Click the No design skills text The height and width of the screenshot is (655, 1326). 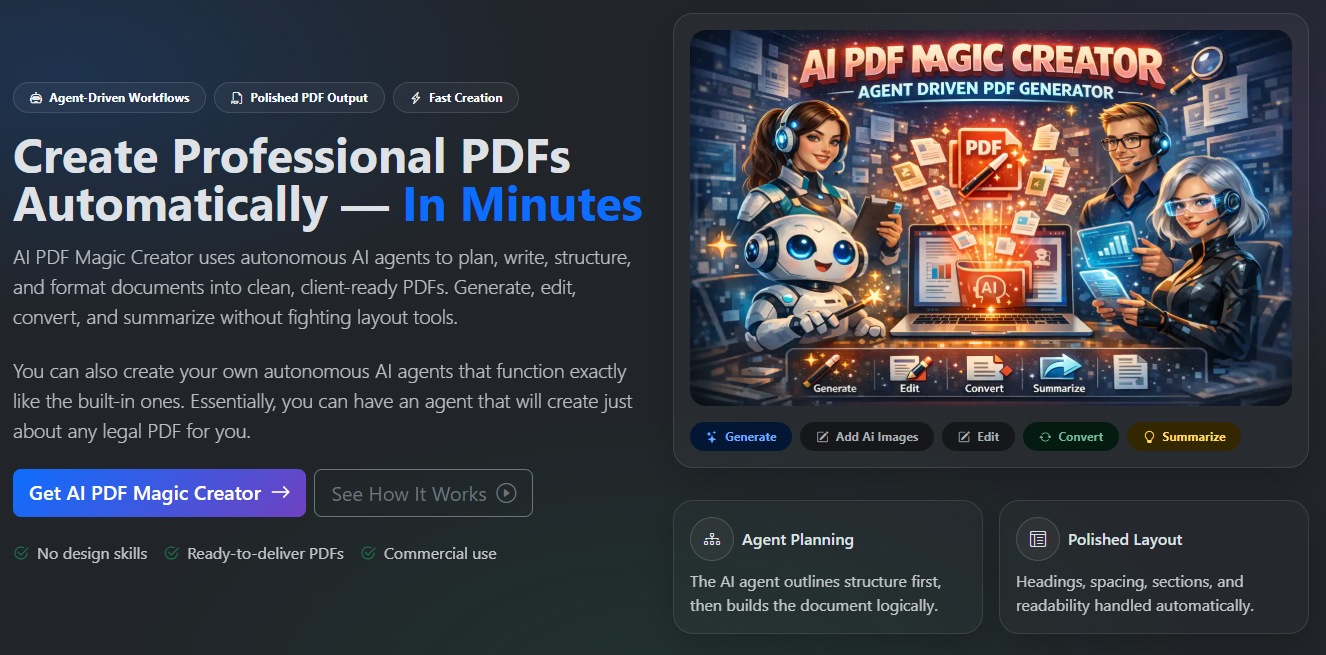tap(92, 553)
